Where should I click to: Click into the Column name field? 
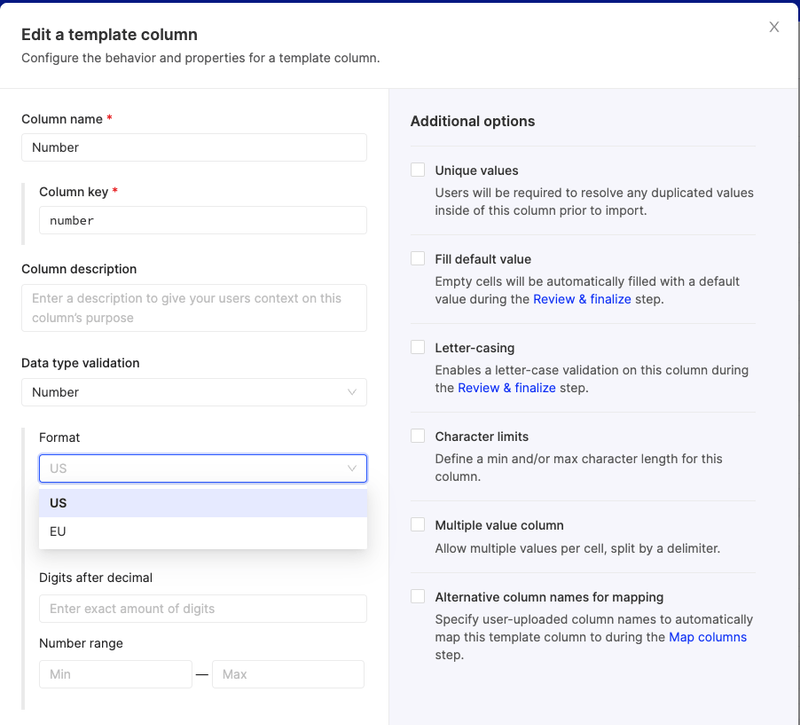194,147
